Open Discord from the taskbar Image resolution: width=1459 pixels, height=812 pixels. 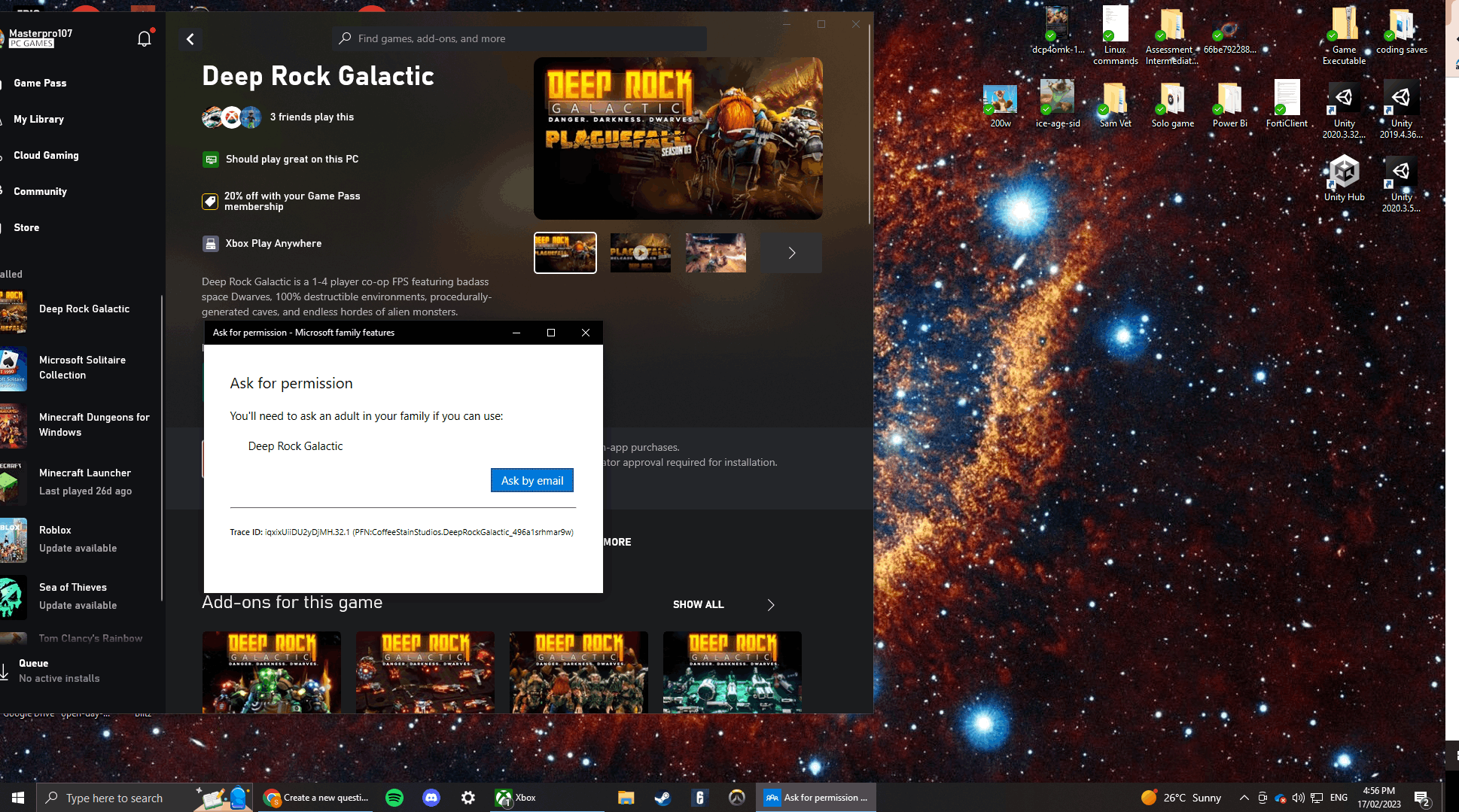(431, 798)
